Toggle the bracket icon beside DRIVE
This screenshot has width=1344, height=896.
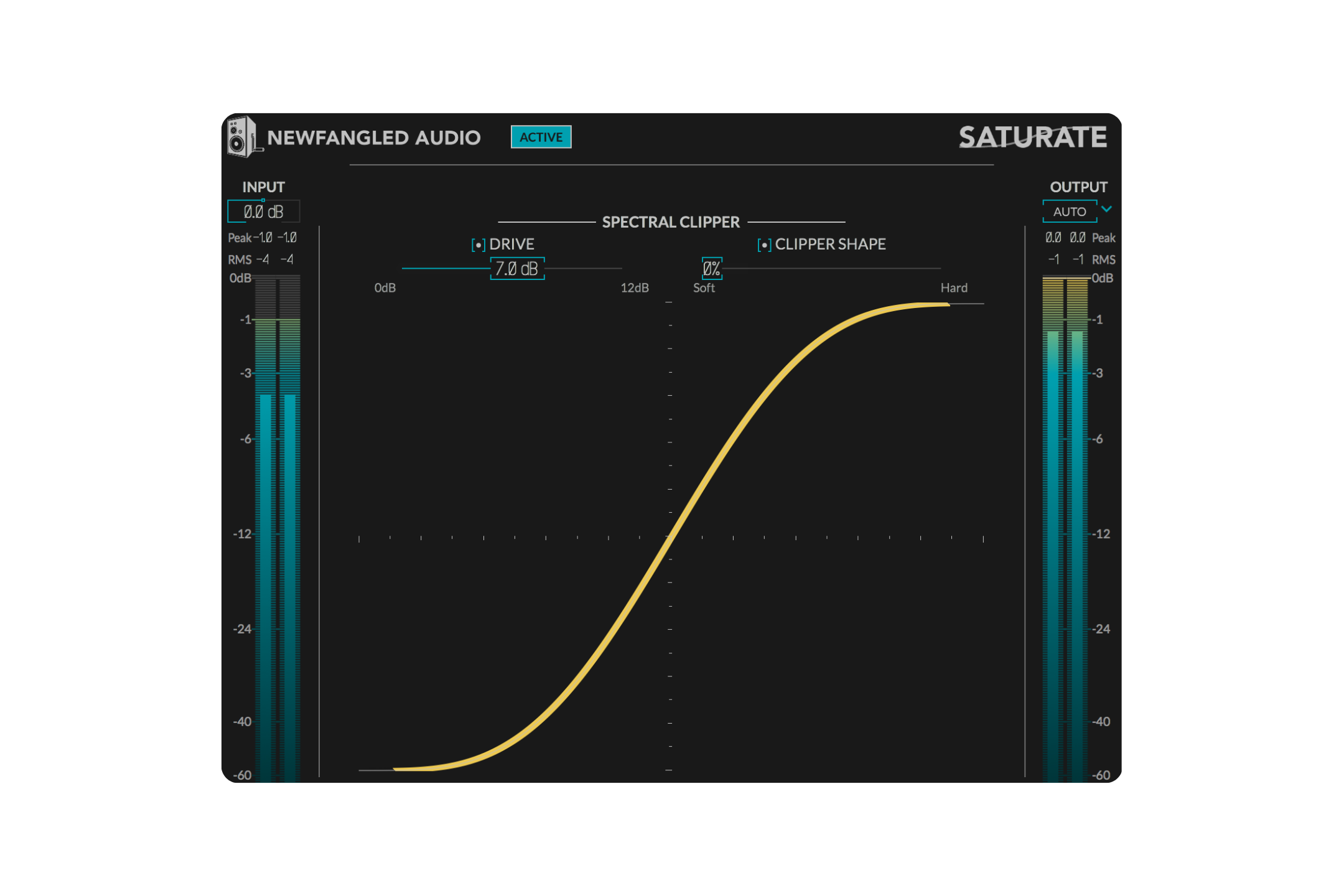tap(478, 245)
